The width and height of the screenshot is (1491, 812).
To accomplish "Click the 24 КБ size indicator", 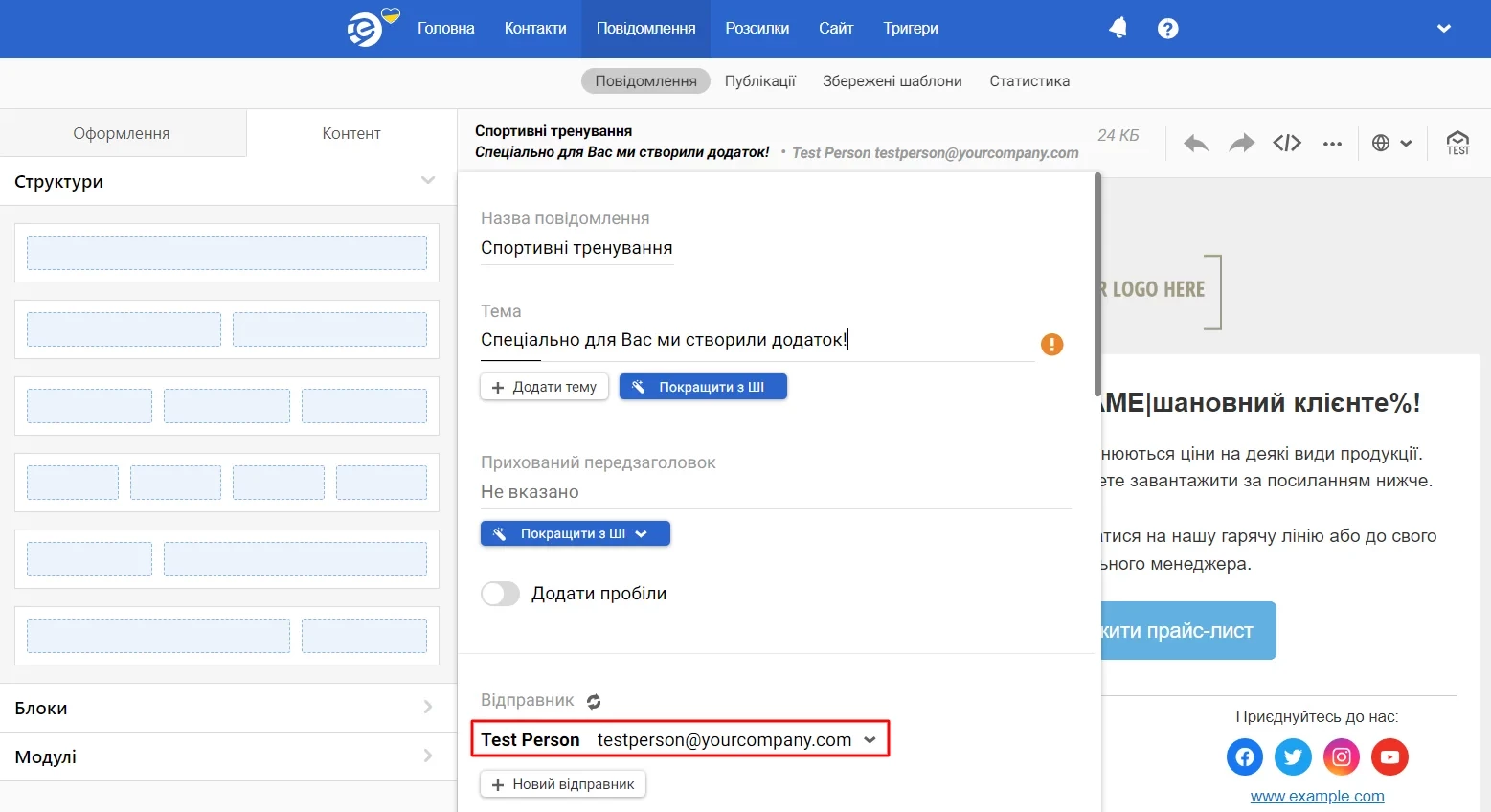I will coord(1118,136).
